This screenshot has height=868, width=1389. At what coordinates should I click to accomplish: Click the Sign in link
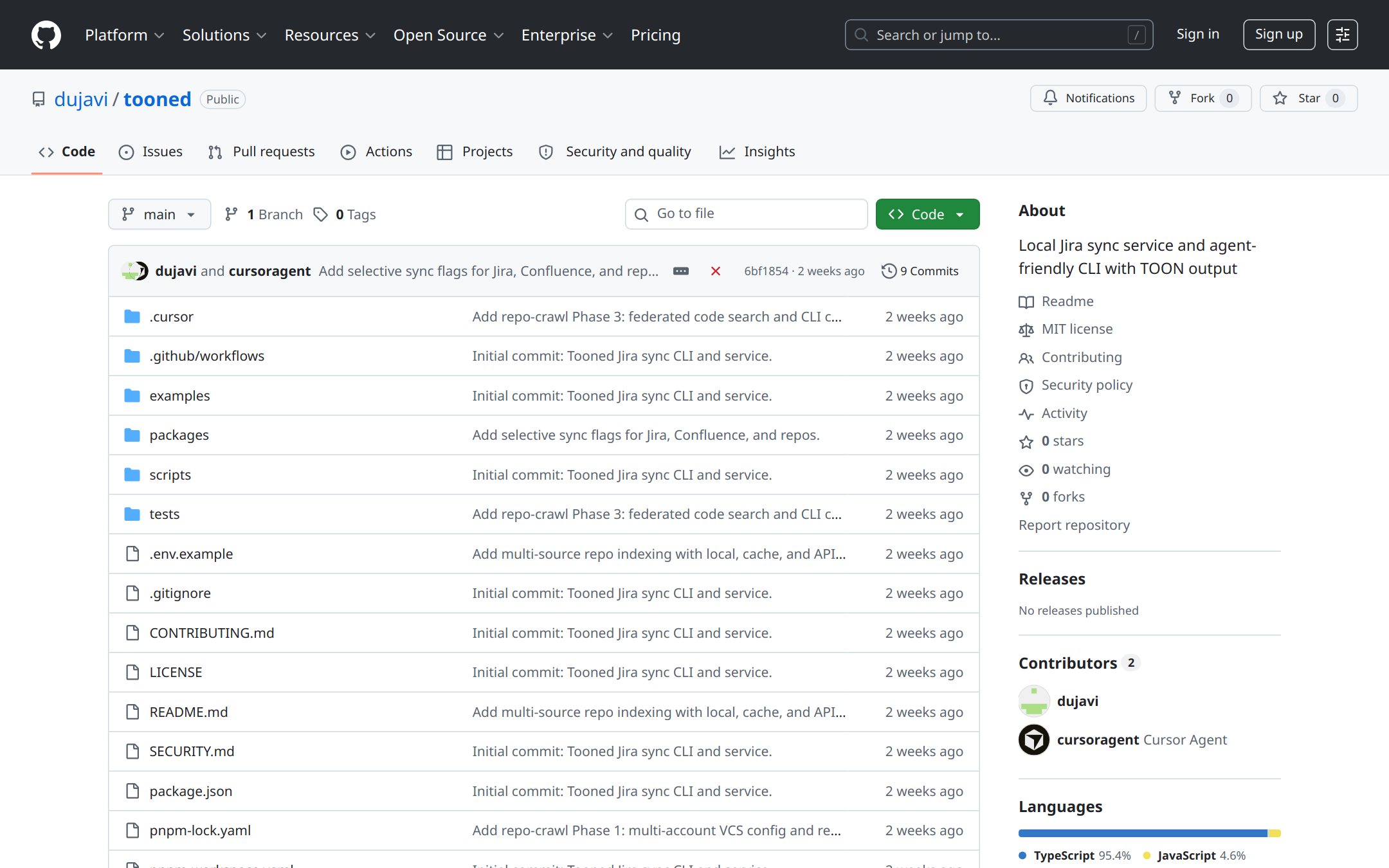pyautogui.click(x=1197, y=35)
